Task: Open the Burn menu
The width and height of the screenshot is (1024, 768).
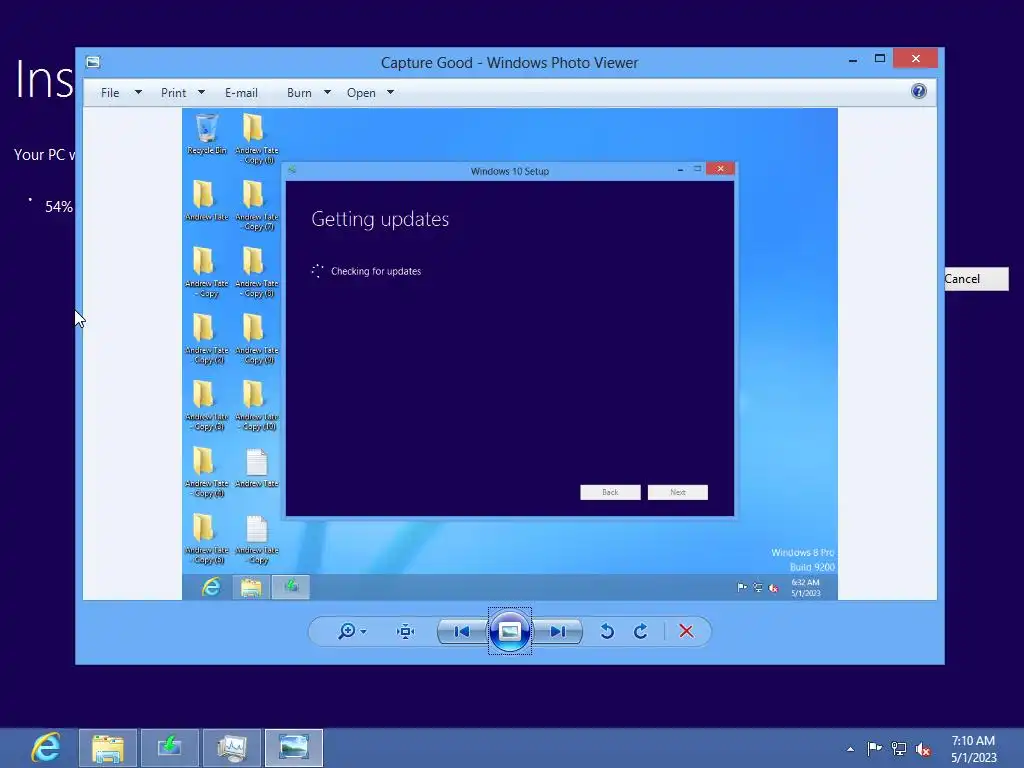Action: 299,93
